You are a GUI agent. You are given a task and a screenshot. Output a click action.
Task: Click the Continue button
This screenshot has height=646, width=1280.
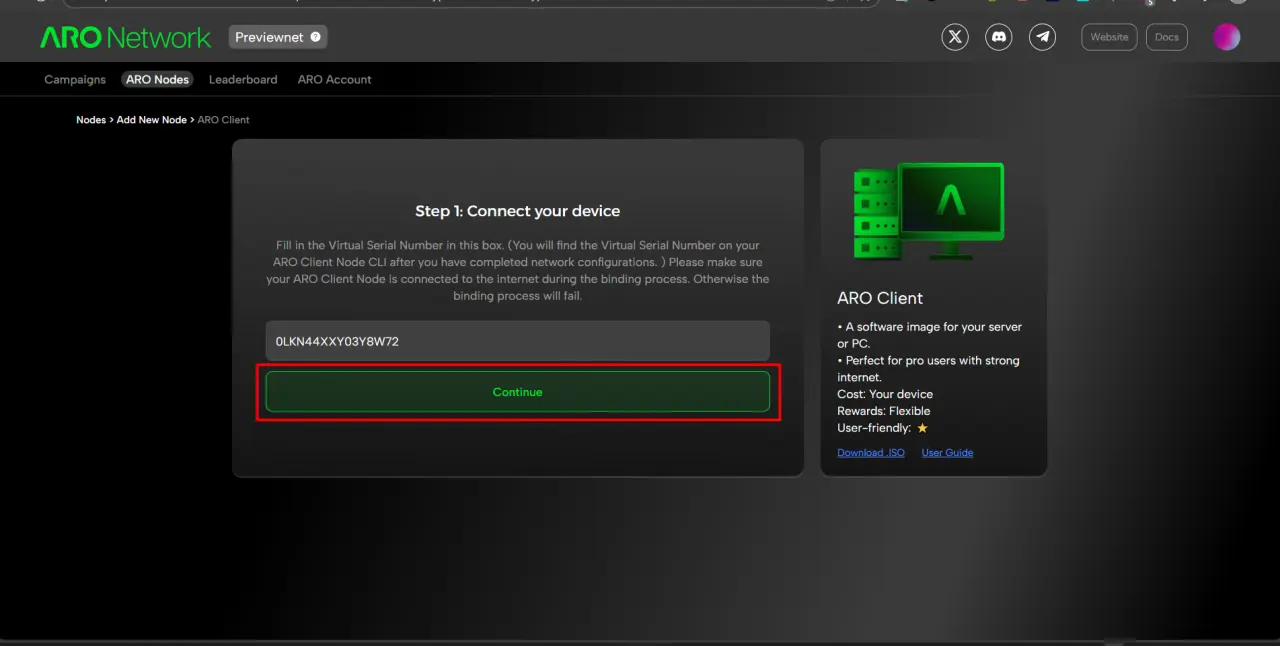click(517, 392)
